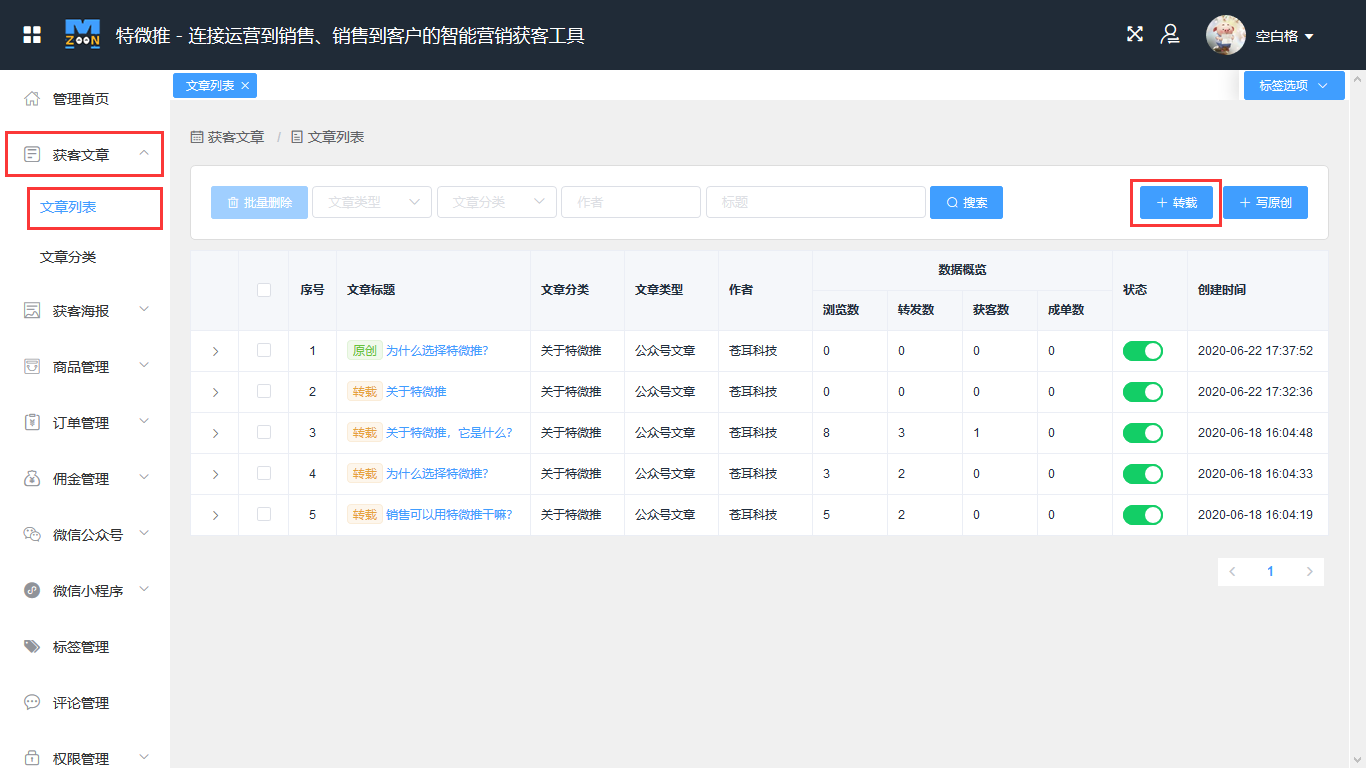Open article 关于特微推，它是什么?
1366x768 pixels.
point(449,433)
